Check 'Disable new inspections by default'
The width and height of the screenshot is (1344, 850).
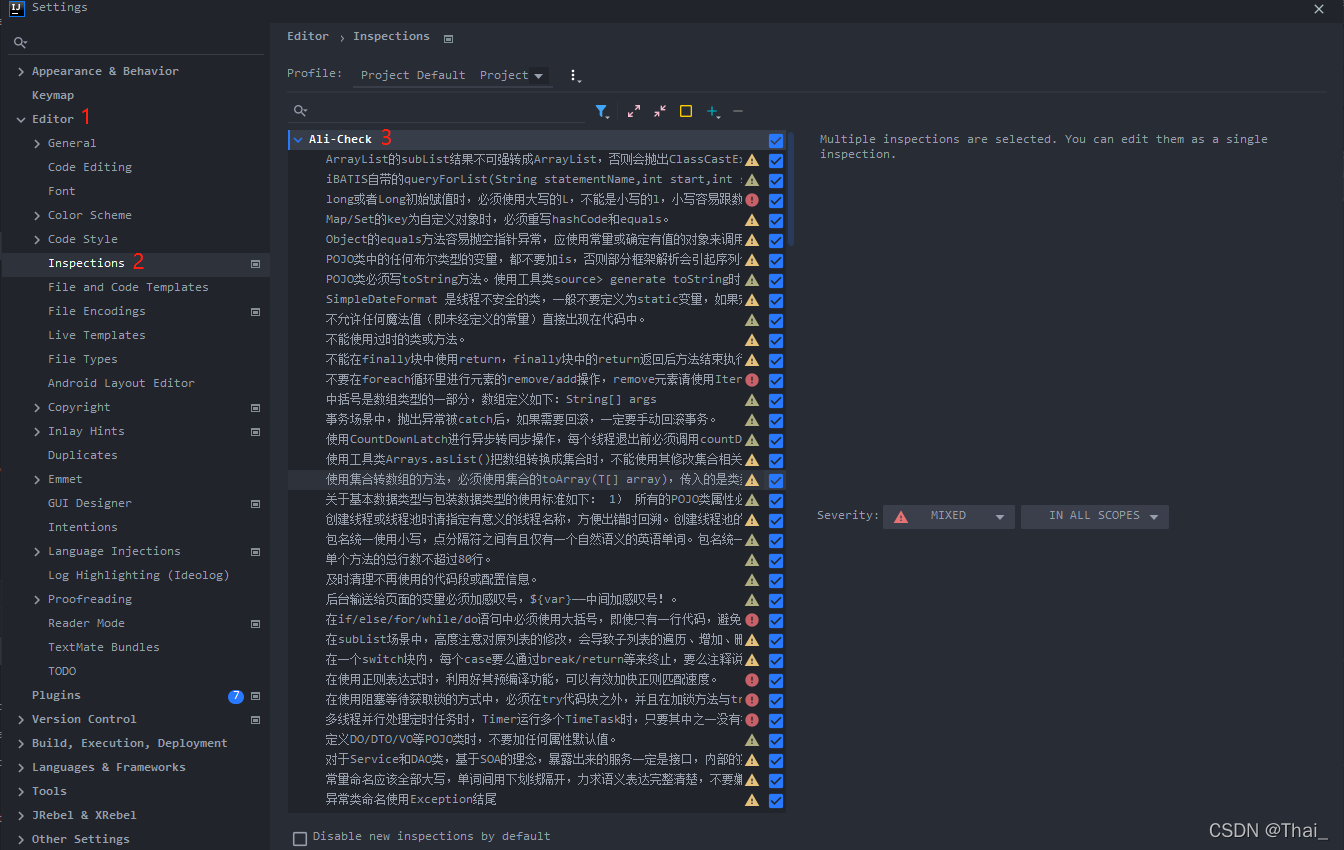click(x=300, y=838)
